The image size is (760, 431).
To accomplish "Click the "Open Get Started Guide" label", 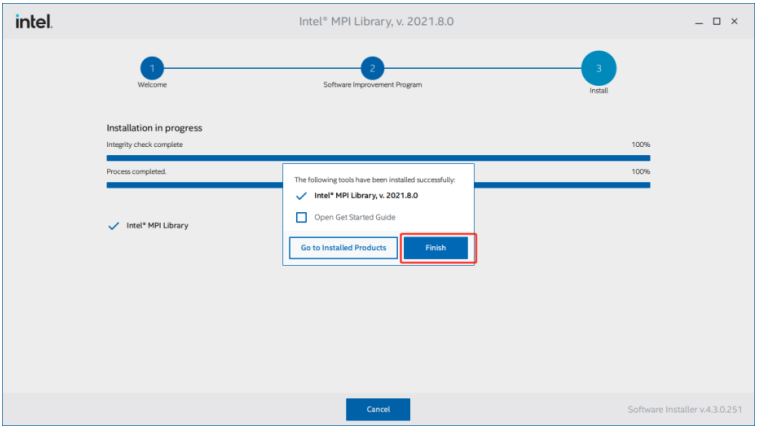I will click(355, 217).
